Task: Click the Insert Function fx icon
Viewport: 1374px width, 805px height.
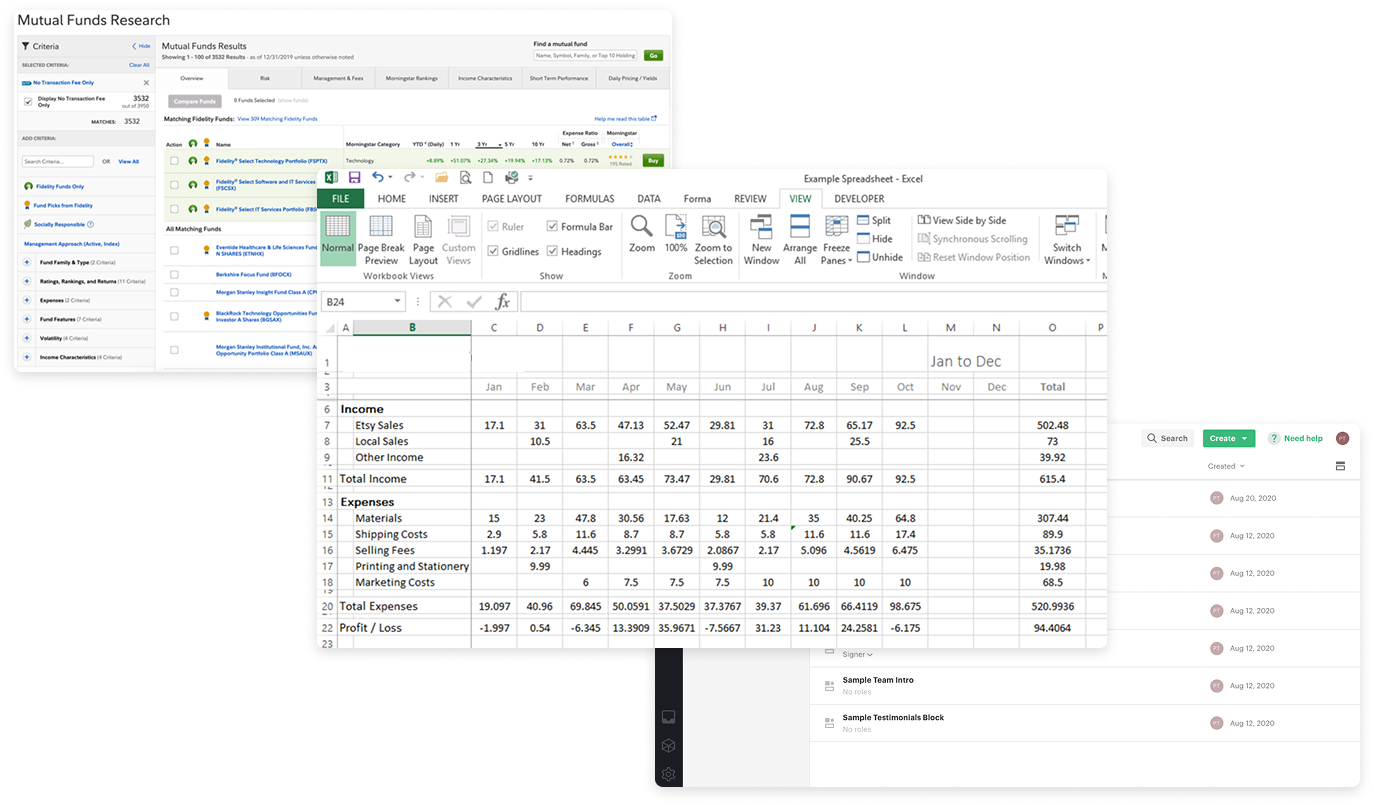Action: [503, 301]
